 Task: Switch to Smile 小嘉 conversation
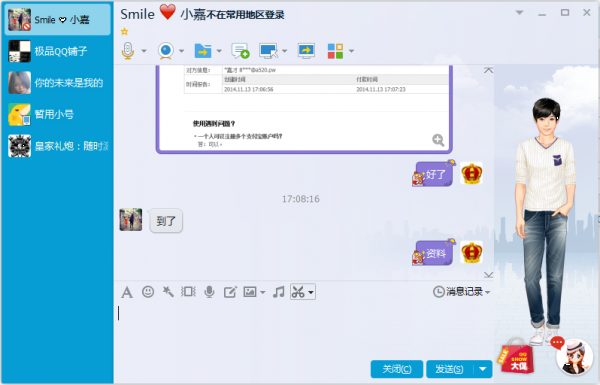tap(57, 20)
